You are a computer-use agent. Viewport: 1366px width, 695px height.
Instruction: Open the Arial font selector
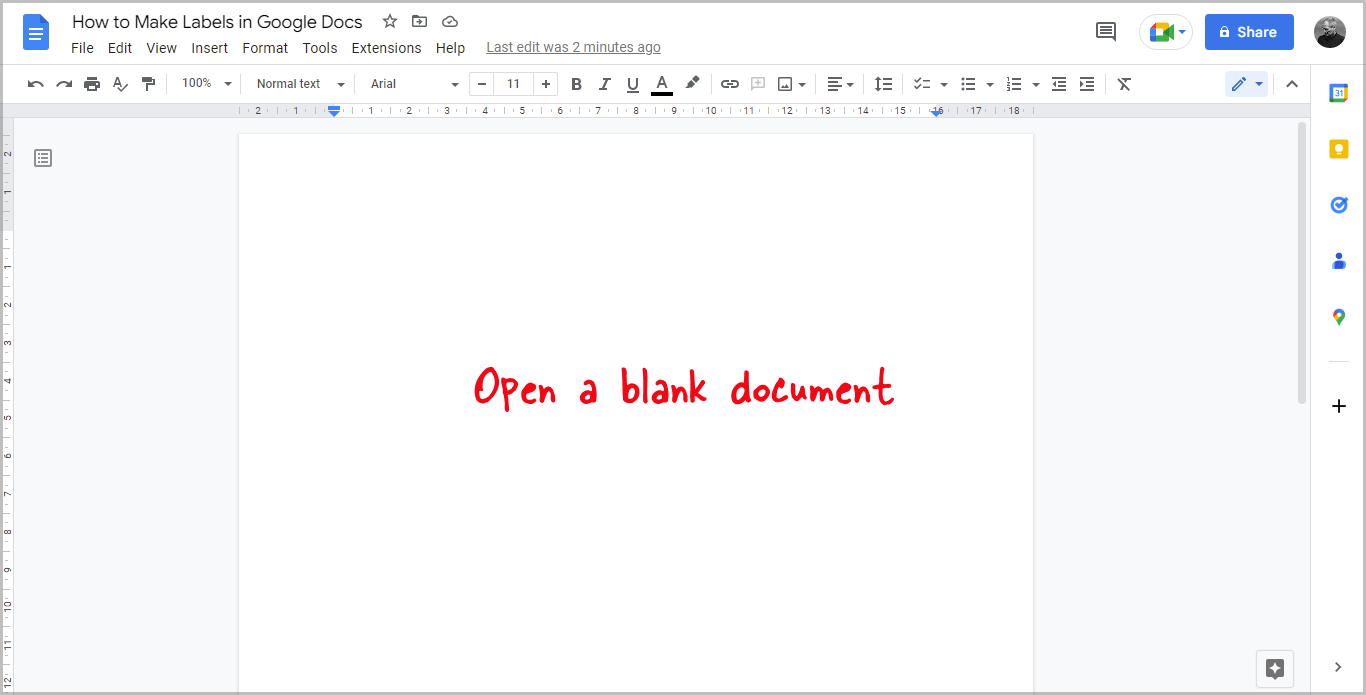[x=410, y=84]
